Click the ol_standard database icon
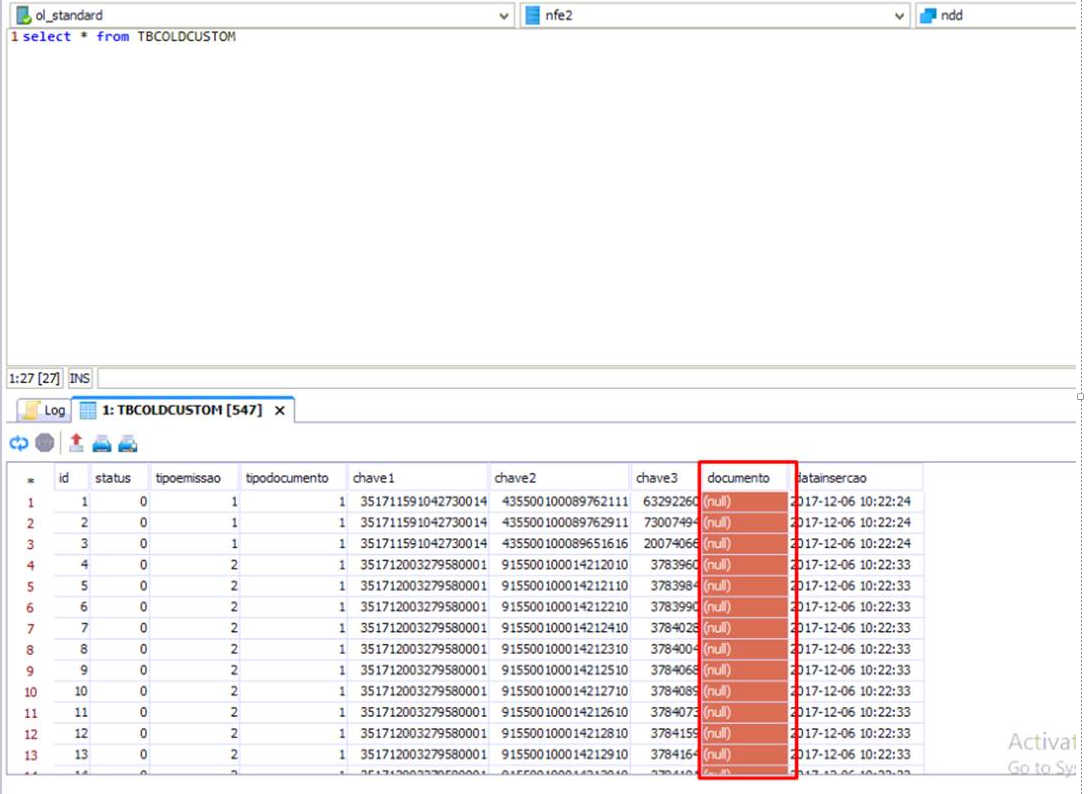The image size is (1089, 794). pos(22,15)
